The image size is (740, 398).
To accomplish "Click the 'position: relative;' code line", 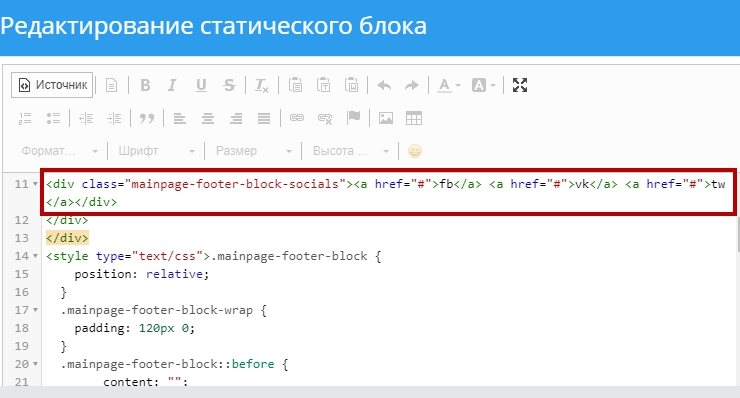I will [142, 274].
